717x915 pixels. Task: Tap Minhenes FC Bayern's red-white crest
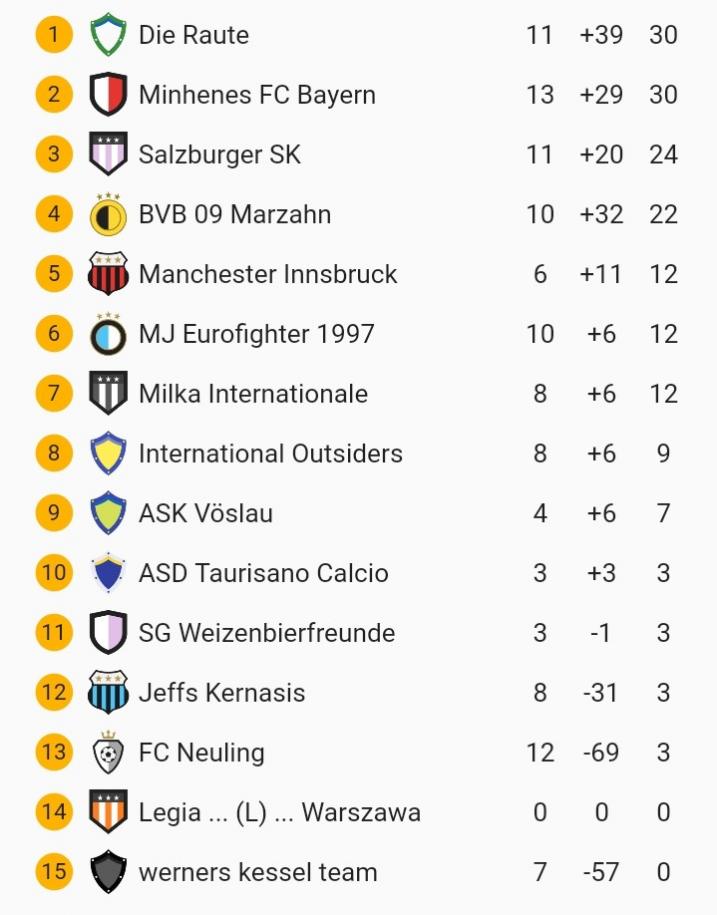[107, 95]
